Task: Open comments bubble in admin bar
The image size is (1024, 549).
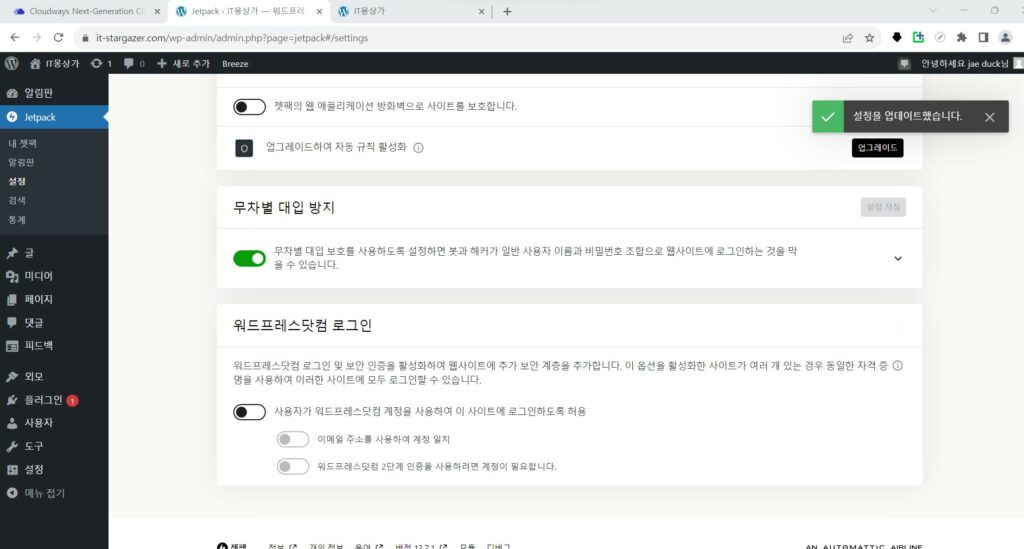Action: (x=134, y=63)
